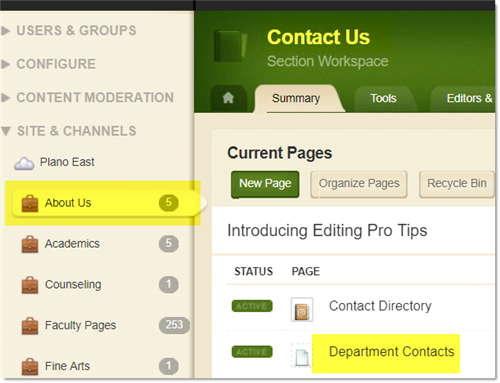Toggle Contact Directory ACTIVE status
Screen dimensions: 500x383
[252, 306]
